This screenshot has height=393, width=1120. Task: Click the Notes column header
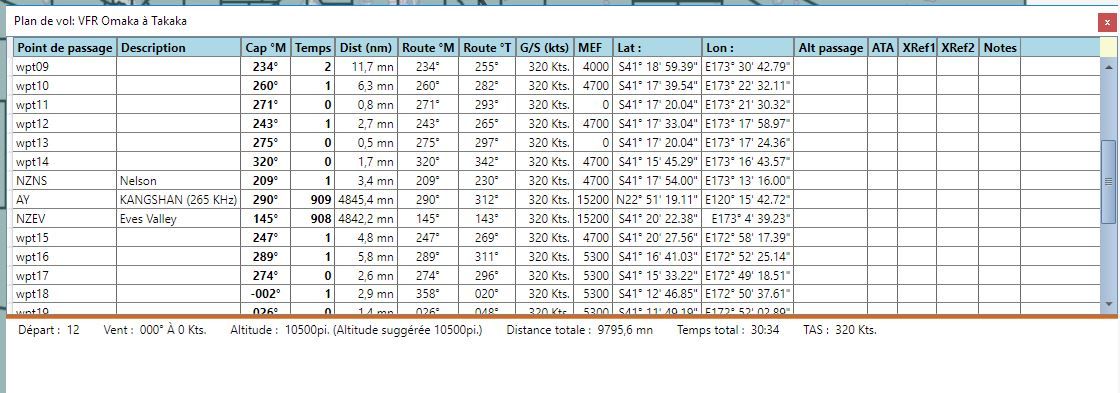click(1000, 48)
